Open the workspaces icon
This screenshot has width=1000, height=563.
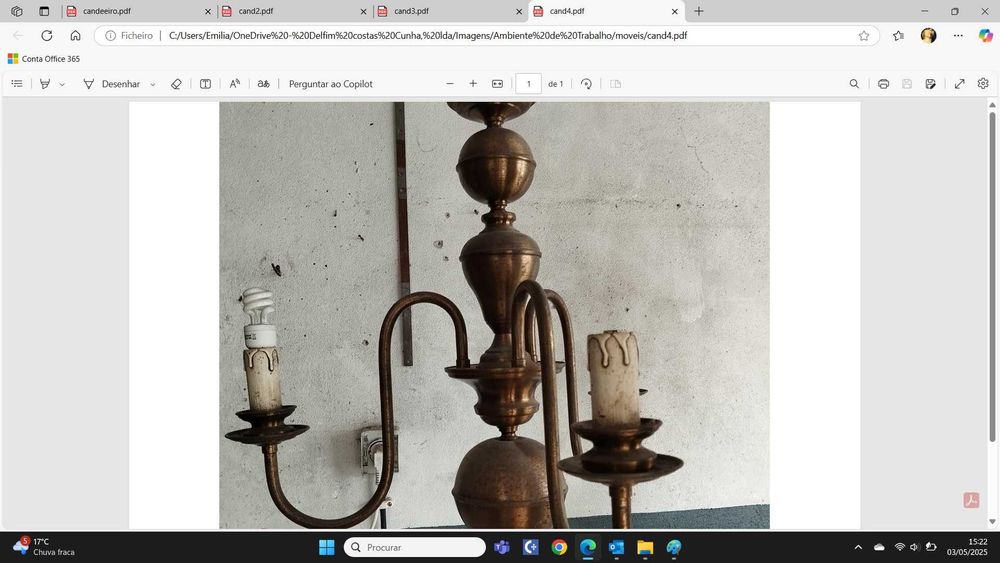[17, 11]
